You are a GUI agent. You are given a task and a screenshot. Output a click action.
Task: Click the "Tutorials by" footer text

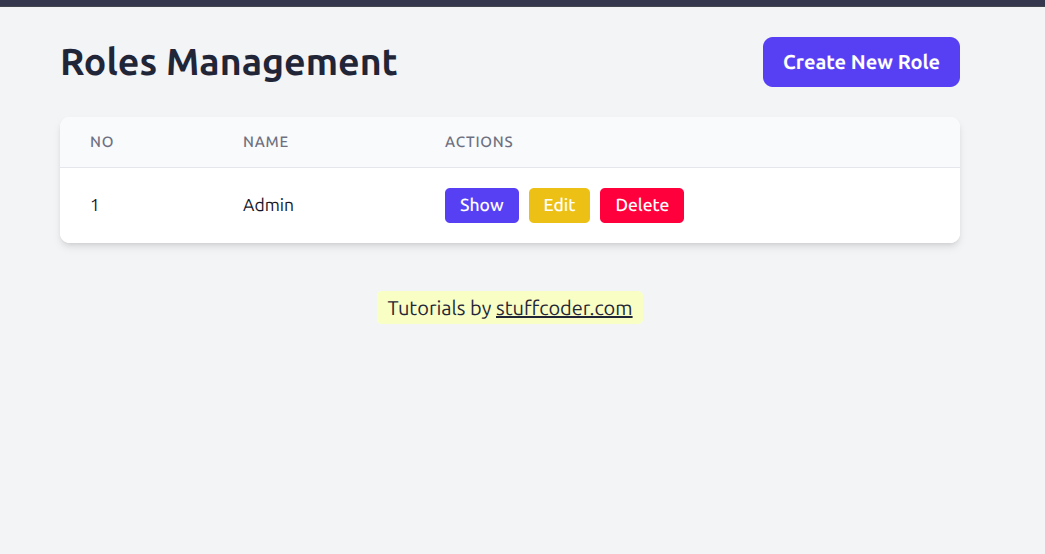tap(439, 308)
